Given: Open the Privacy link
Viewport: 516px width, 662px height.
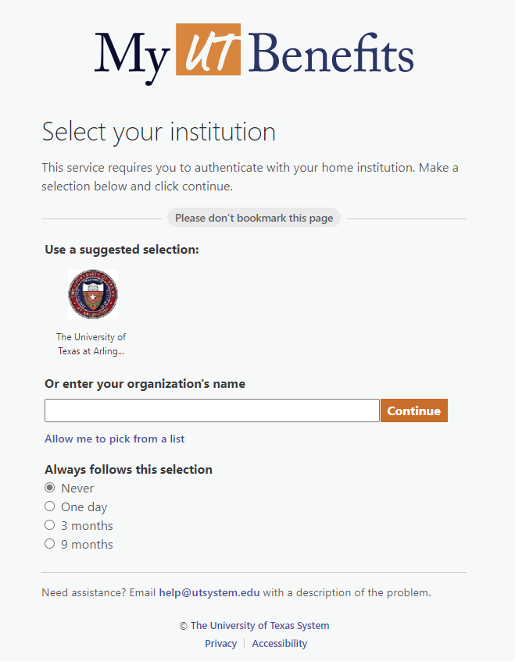Looking at the screenshot, I should click(x=221, y=644).
